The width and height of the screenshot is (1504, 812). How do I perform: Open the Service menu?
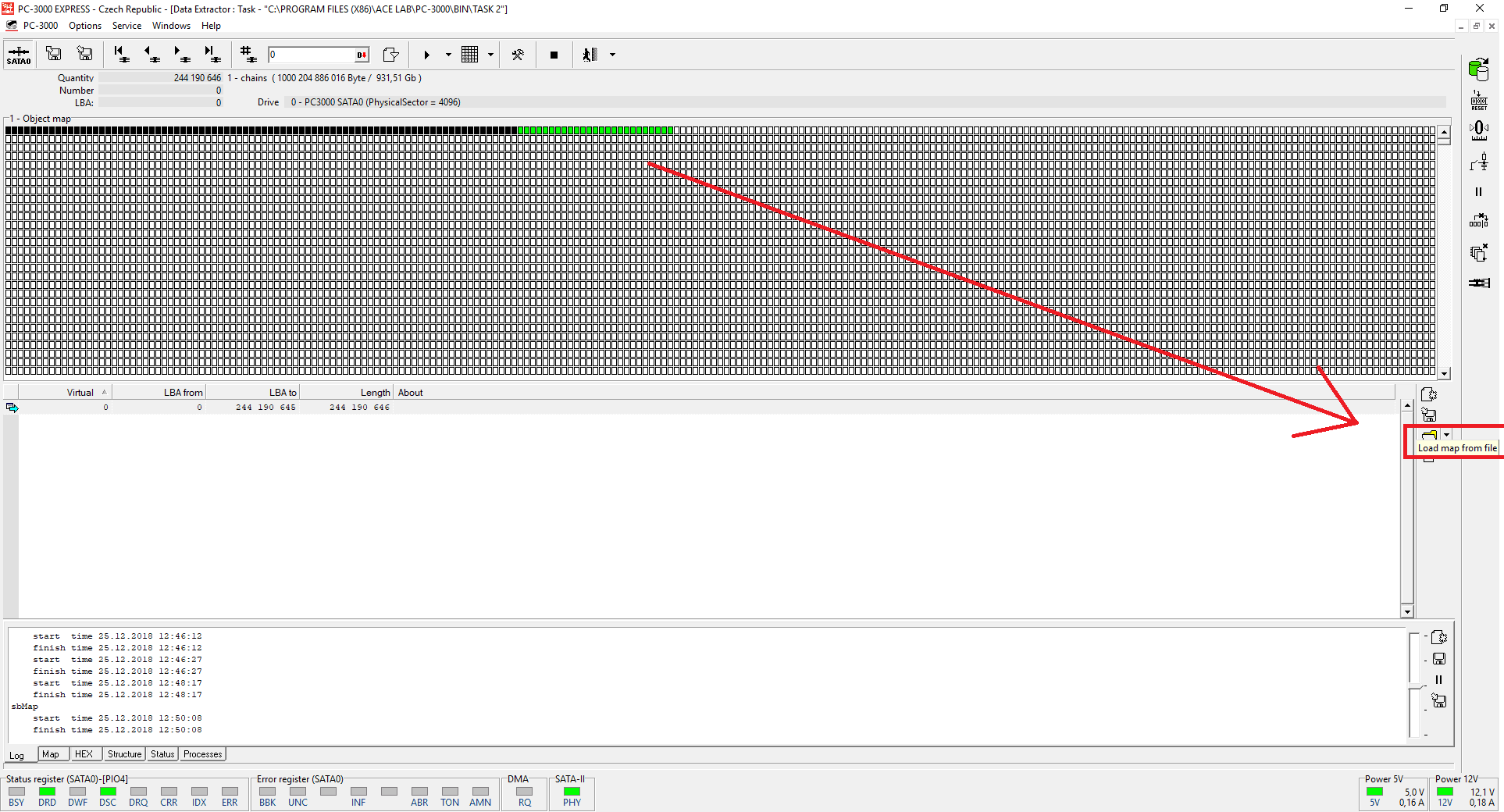[x=127, y=26]
